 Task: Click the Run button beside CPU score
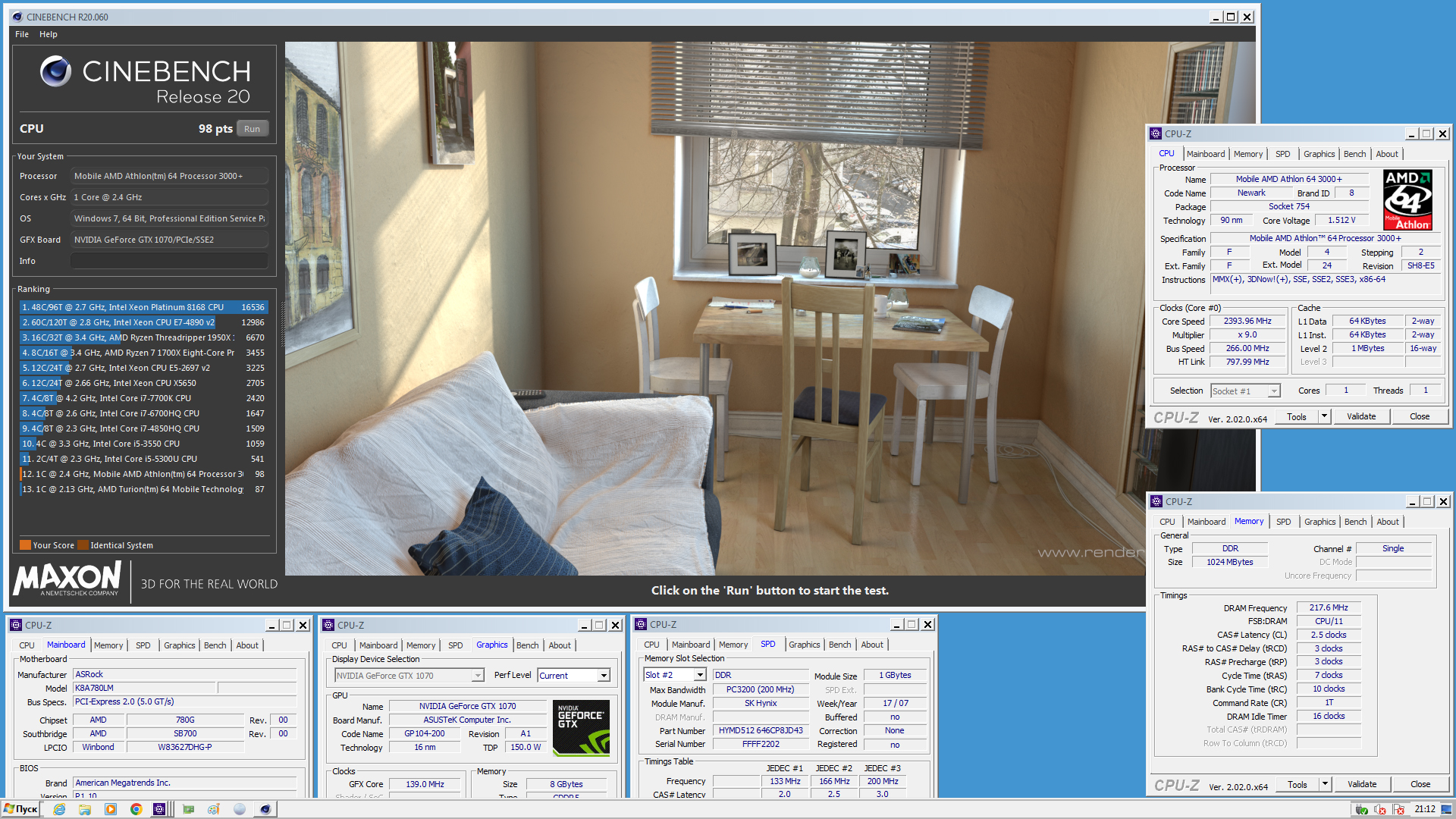(253, 129)
